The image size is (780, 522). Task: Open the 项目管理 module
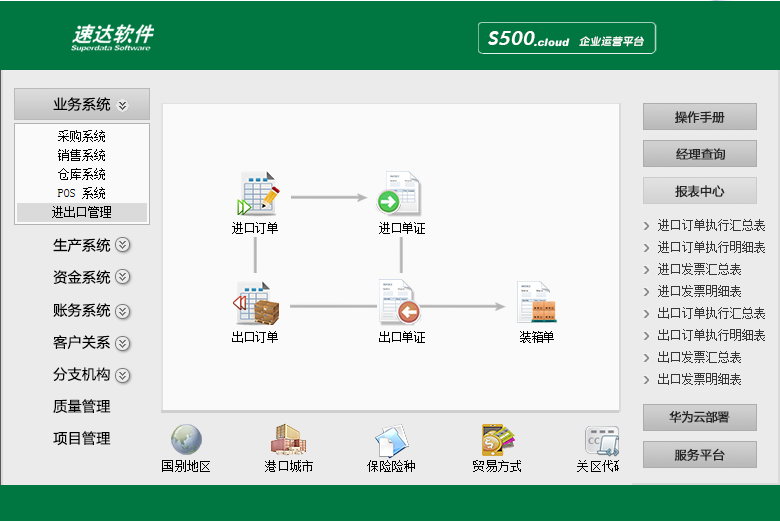82,438
